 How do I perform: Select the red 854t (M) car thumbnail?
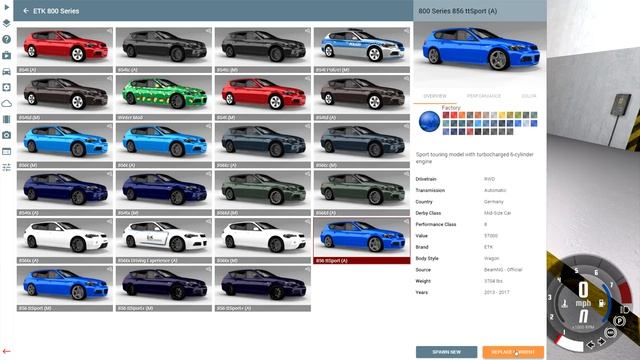pos(263,98)
